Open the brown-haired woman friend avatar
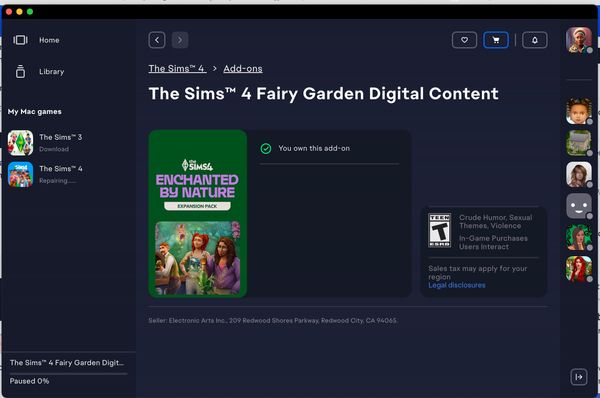Viewport: 600px width, 398px height. [579, 175]
